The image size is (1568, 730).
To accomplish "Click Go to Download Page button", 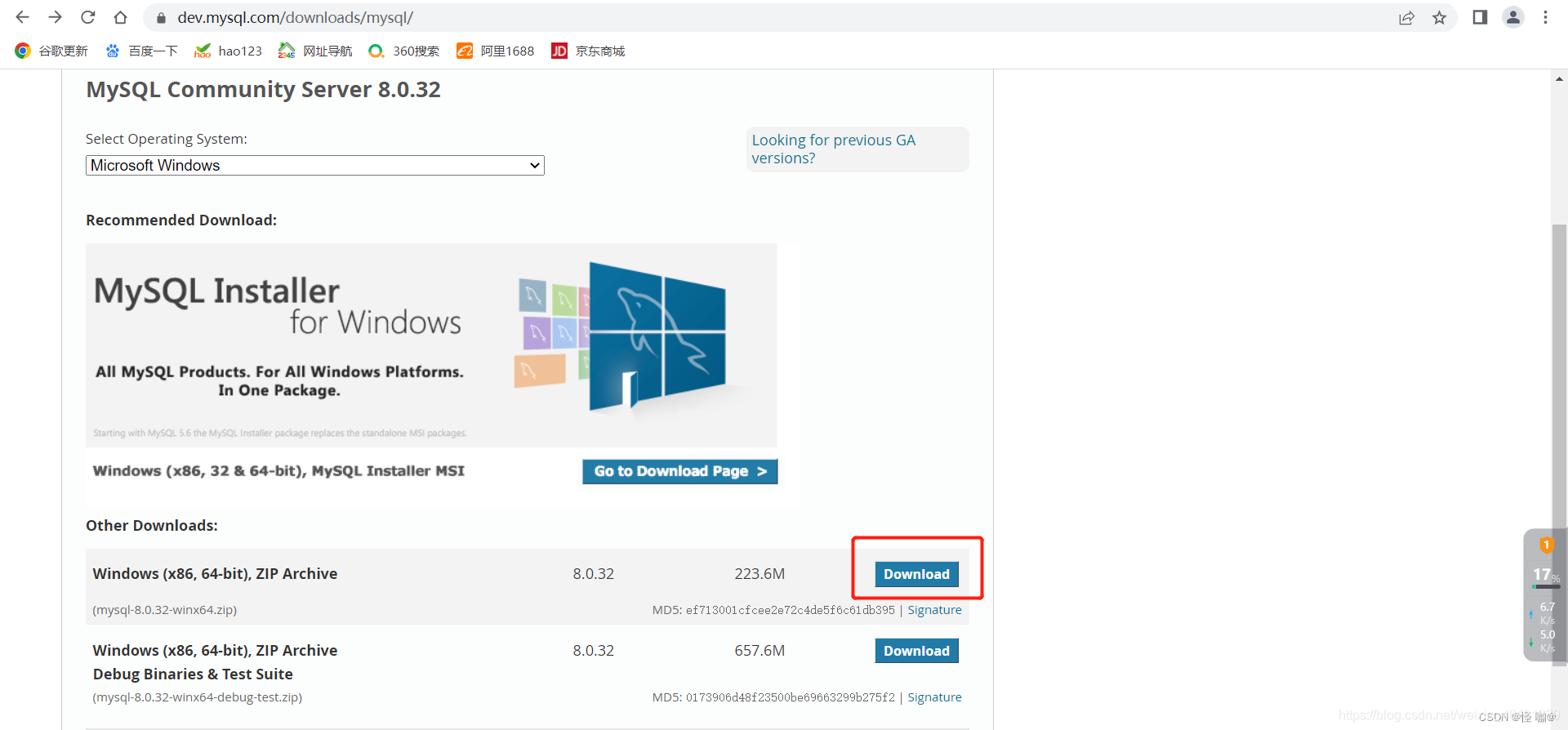I will (x=679, y=471).
